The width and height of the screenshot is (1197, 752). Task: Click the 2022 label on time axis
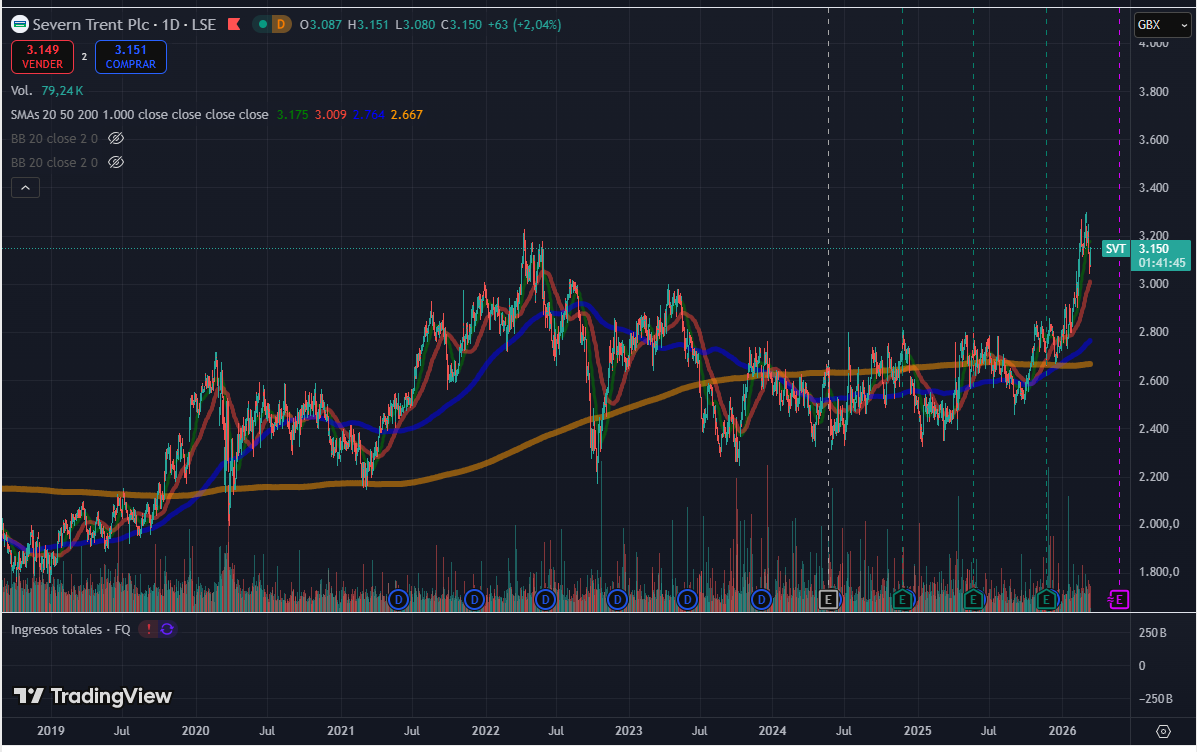pos(486,731)
